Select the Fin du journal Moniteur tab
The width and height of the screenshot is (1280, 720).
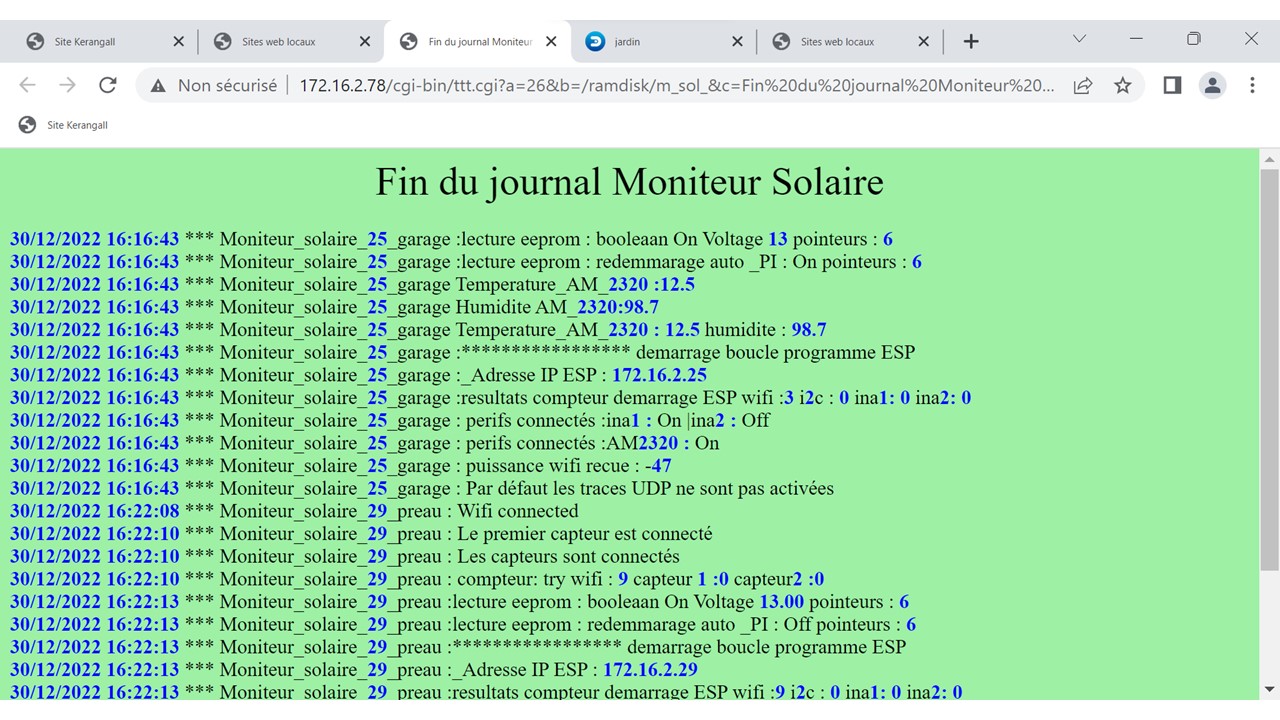click(x=477, y=42)
